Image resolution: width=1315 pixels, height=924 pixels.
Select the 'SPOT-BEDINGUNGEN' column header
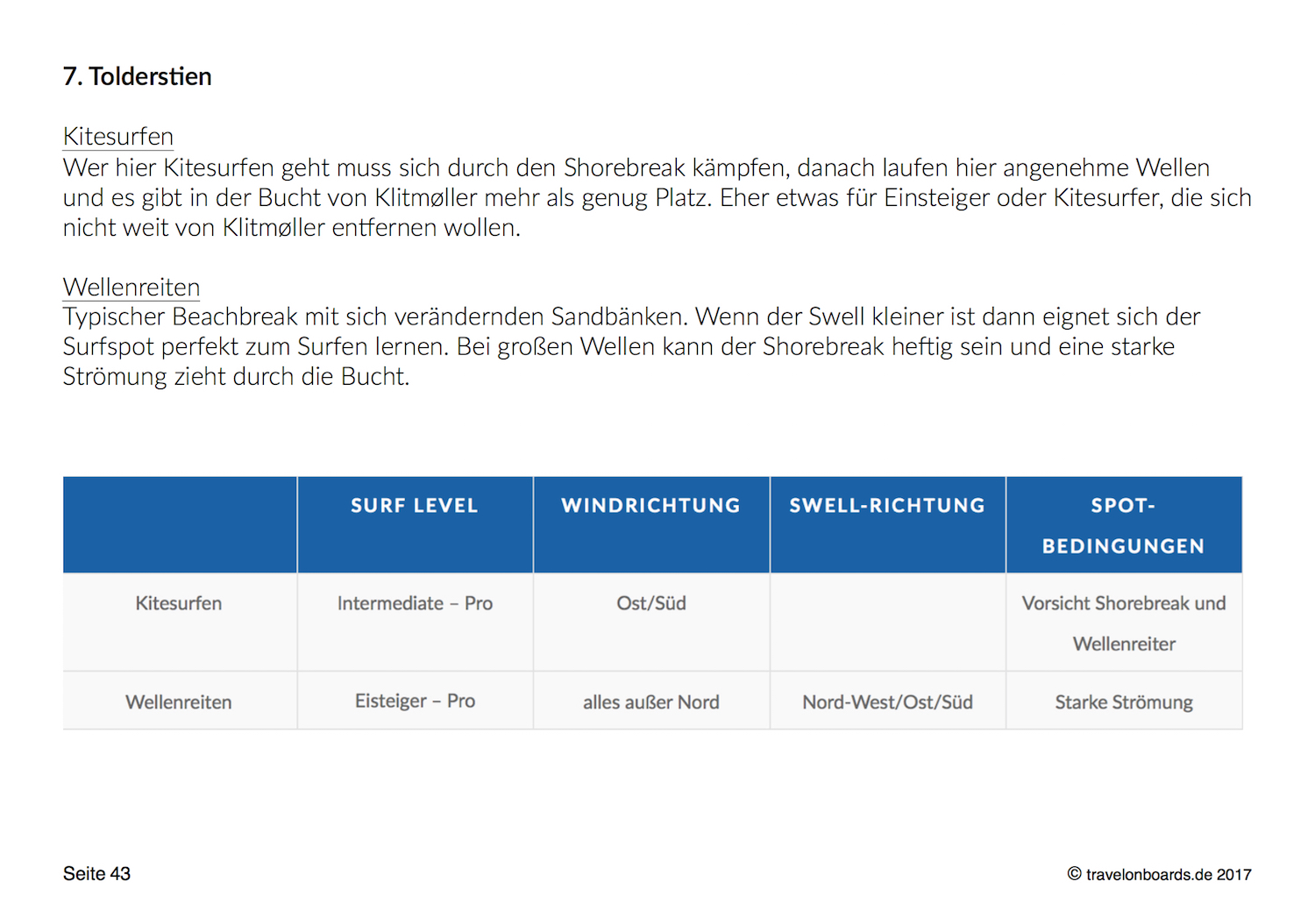[x=1124, y=524]
